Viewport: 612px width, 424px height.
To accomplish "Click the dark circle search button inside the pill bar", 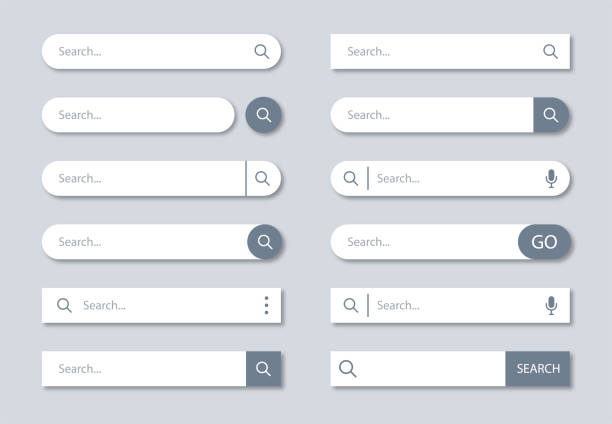I will coord(265,242).
